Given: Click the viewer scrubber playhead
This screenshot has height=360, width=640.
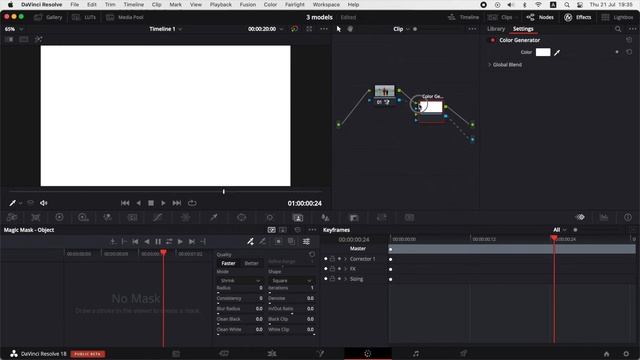Looking at the screenshot, I should point(224,191).
